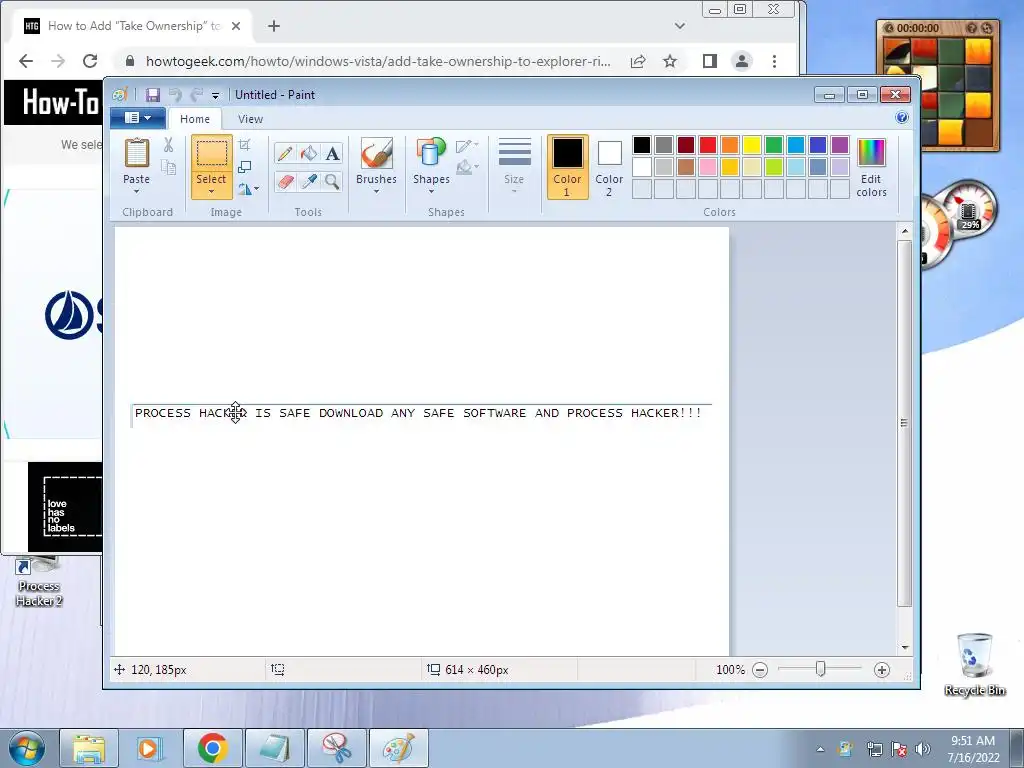Click the Crop icon in Image group

pos(245,144)
